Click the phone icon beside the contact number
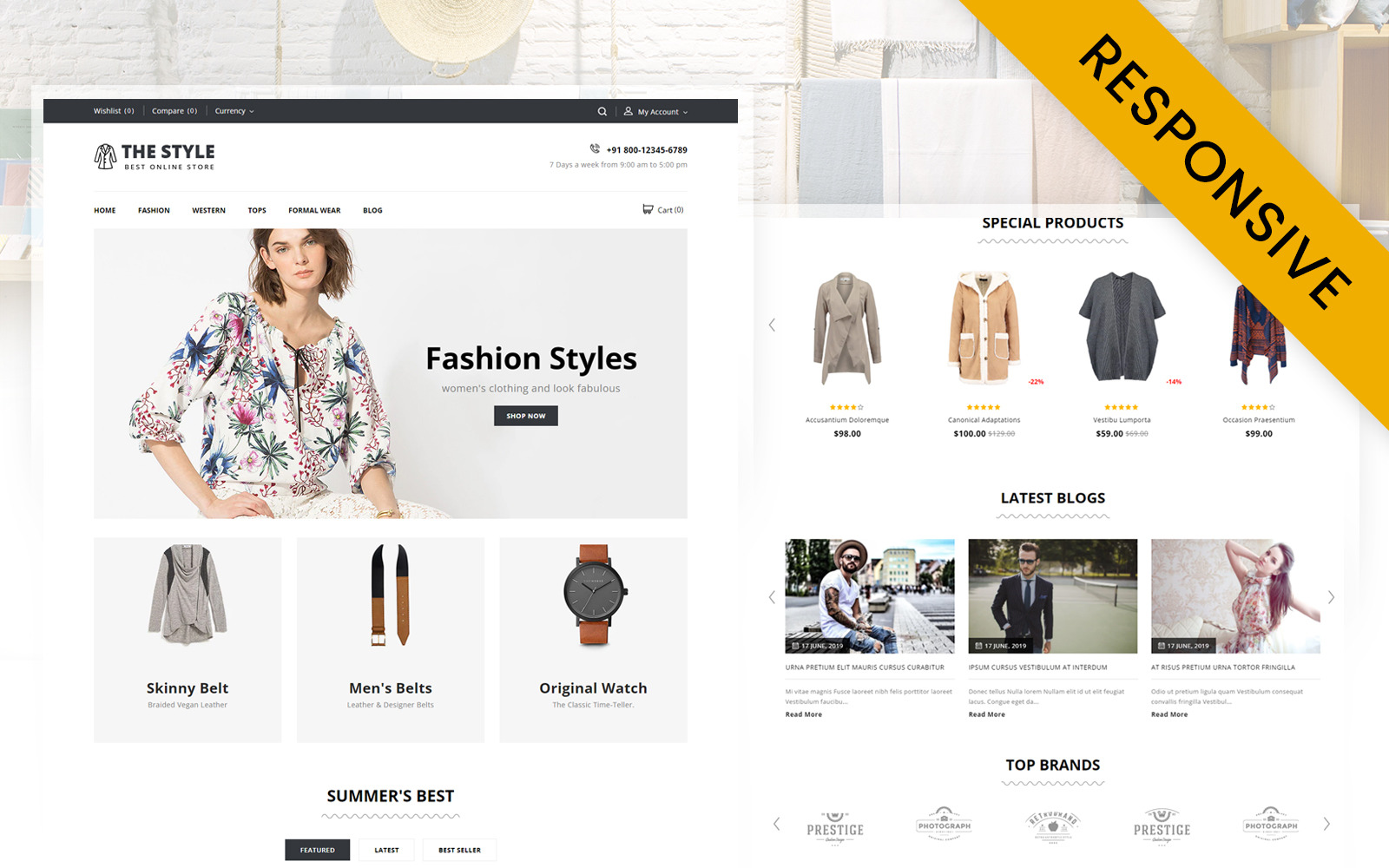 pos(593,149)
